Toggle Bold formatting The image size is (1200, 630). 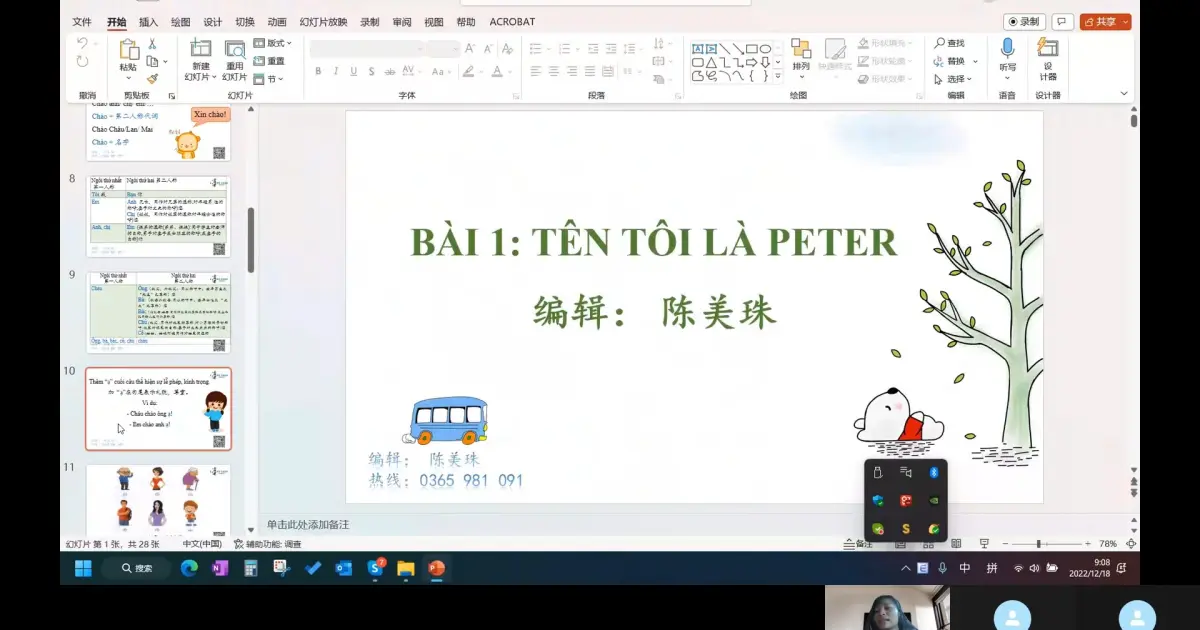[x=318, y=71]
